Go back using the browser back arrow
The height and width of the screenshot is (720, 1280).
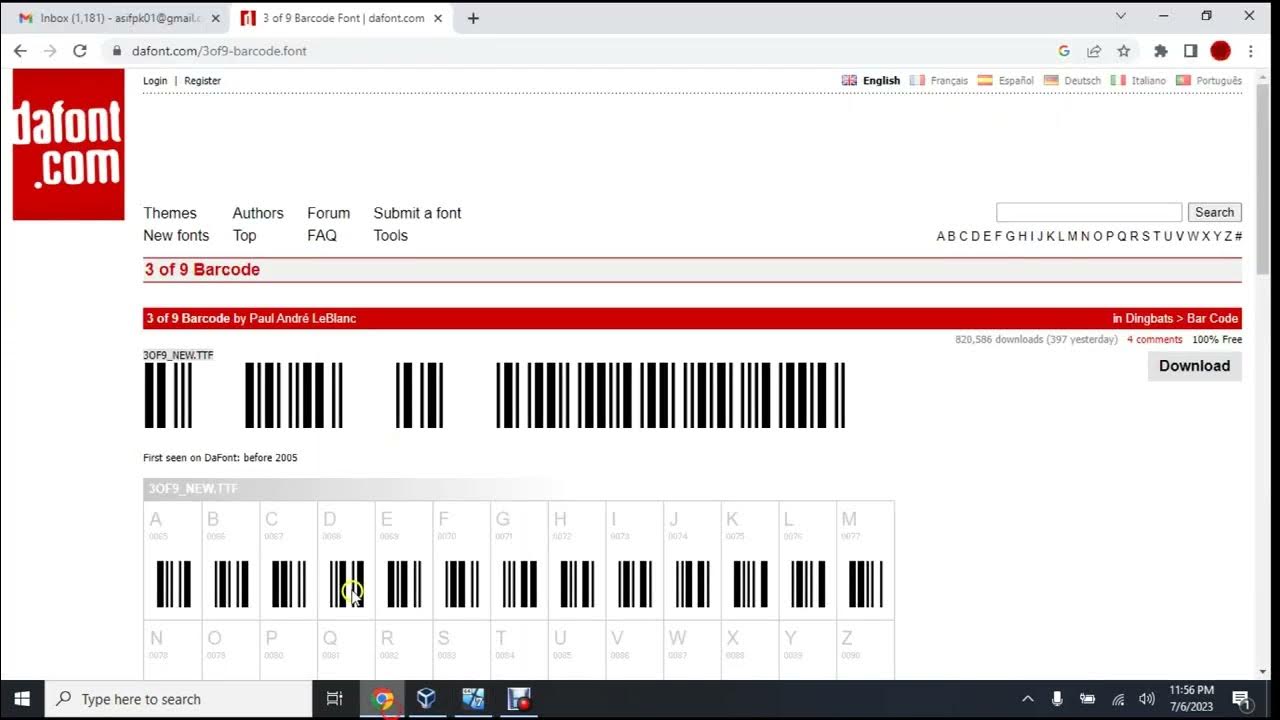[x=20, y=51]
